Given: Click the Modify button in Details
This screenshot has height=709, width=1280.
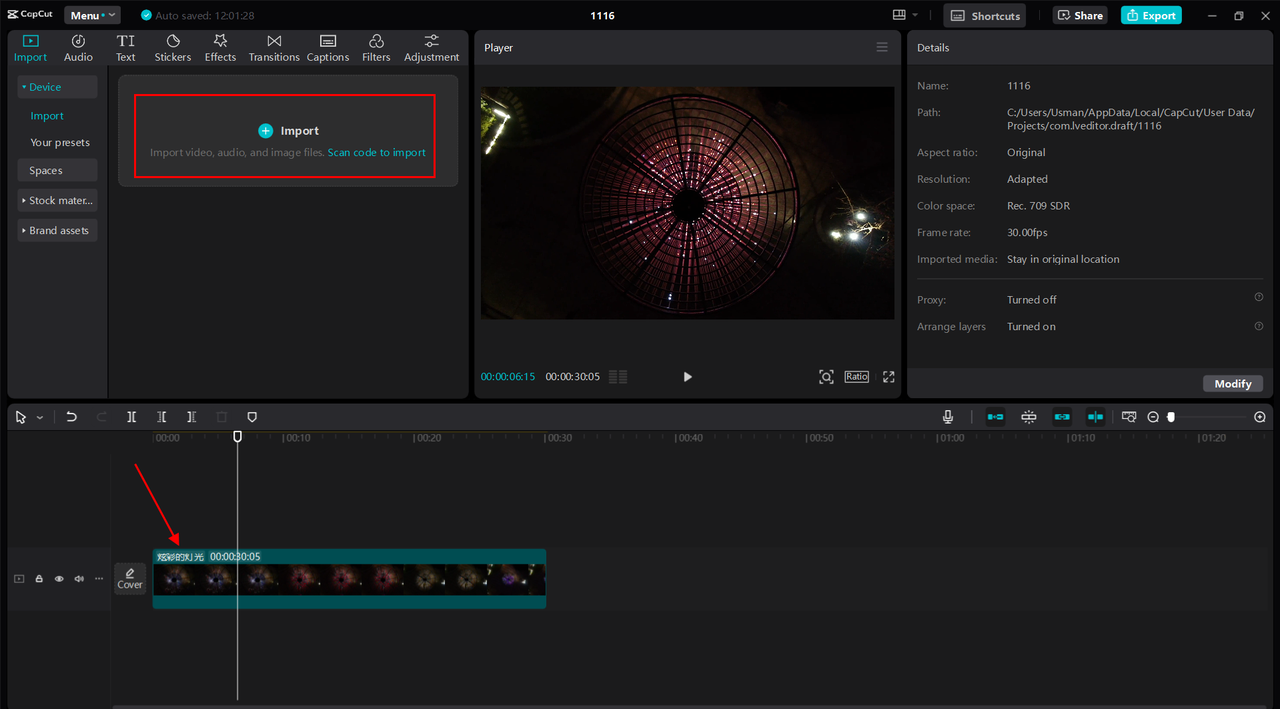Looking at the screenshot, I should click(x=1233, y=384).
